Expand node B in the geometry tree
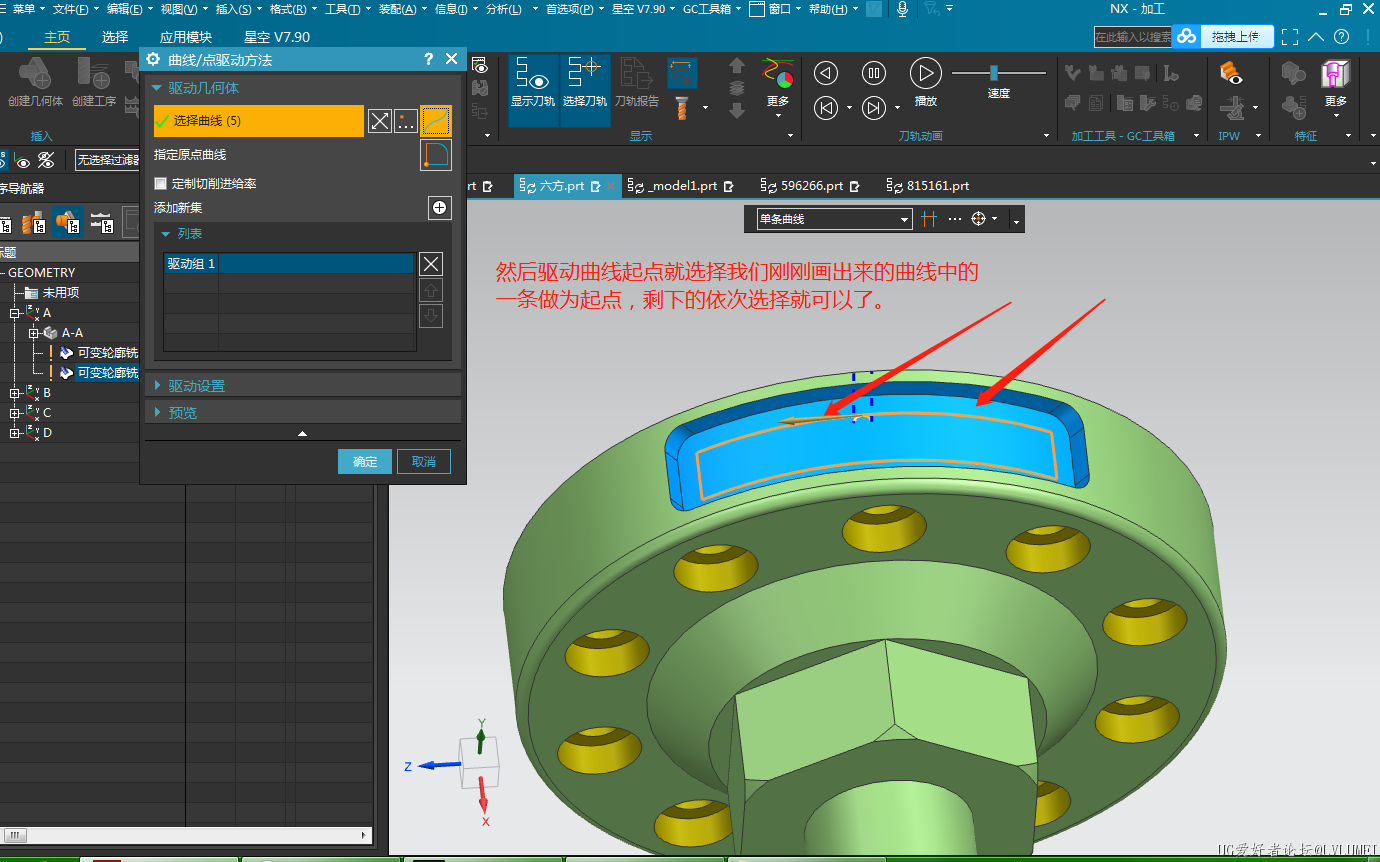The height and width of the screenshot is (862, 1380). (15, 393)
